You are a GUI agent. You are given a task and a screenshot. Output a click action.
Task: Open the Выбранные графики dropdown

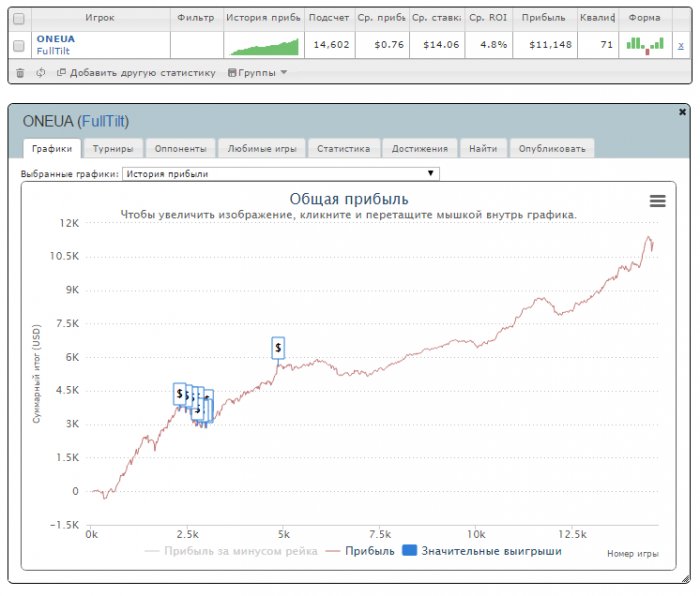point(281,174)
